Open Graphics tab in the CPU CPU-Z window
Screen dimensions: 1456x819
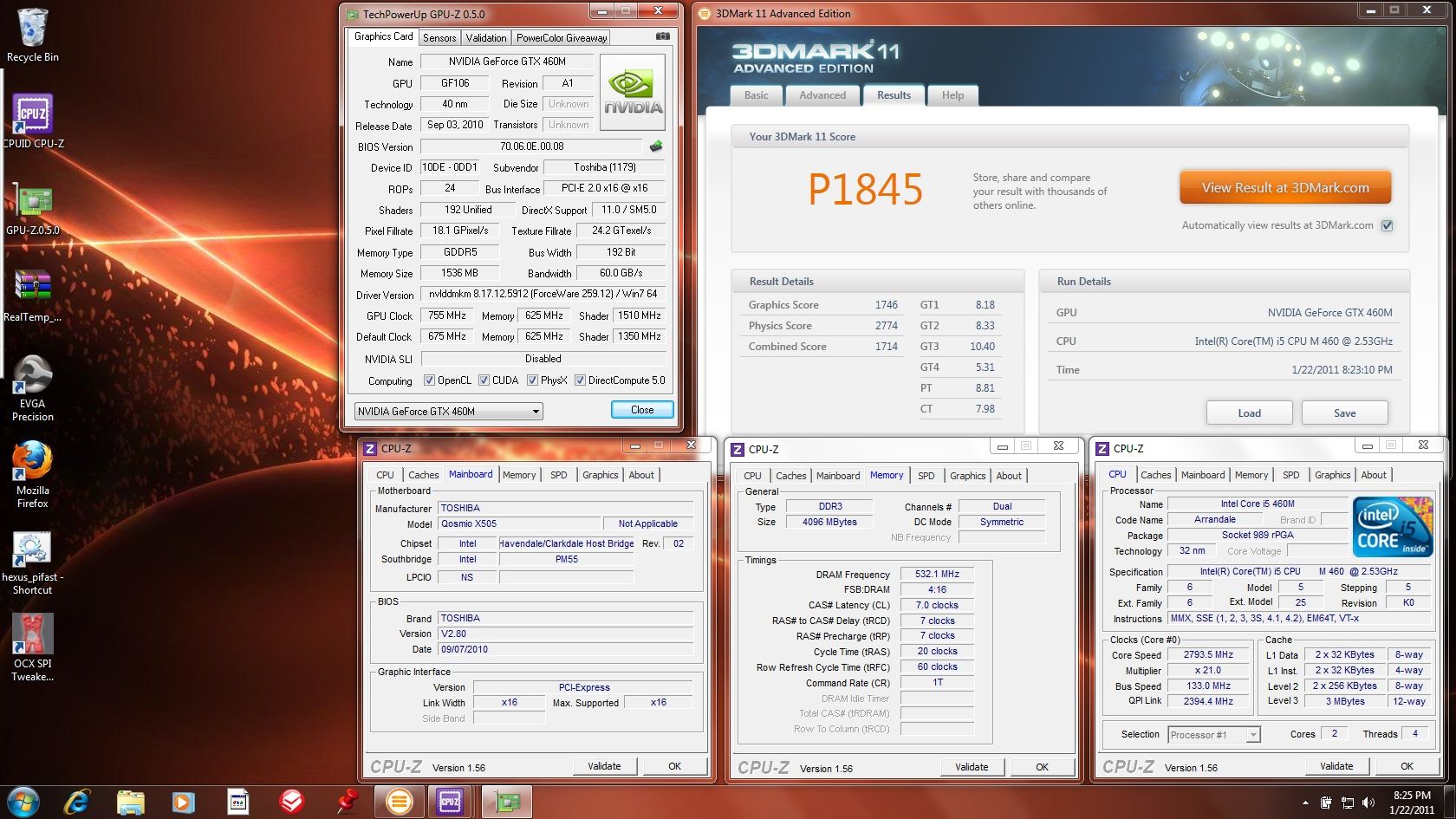1333,475
